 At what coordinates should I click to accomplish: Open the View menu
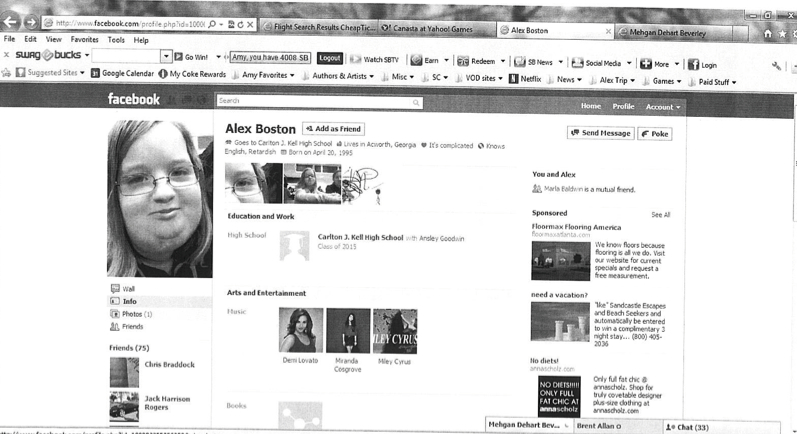click(x=53, y=39)
